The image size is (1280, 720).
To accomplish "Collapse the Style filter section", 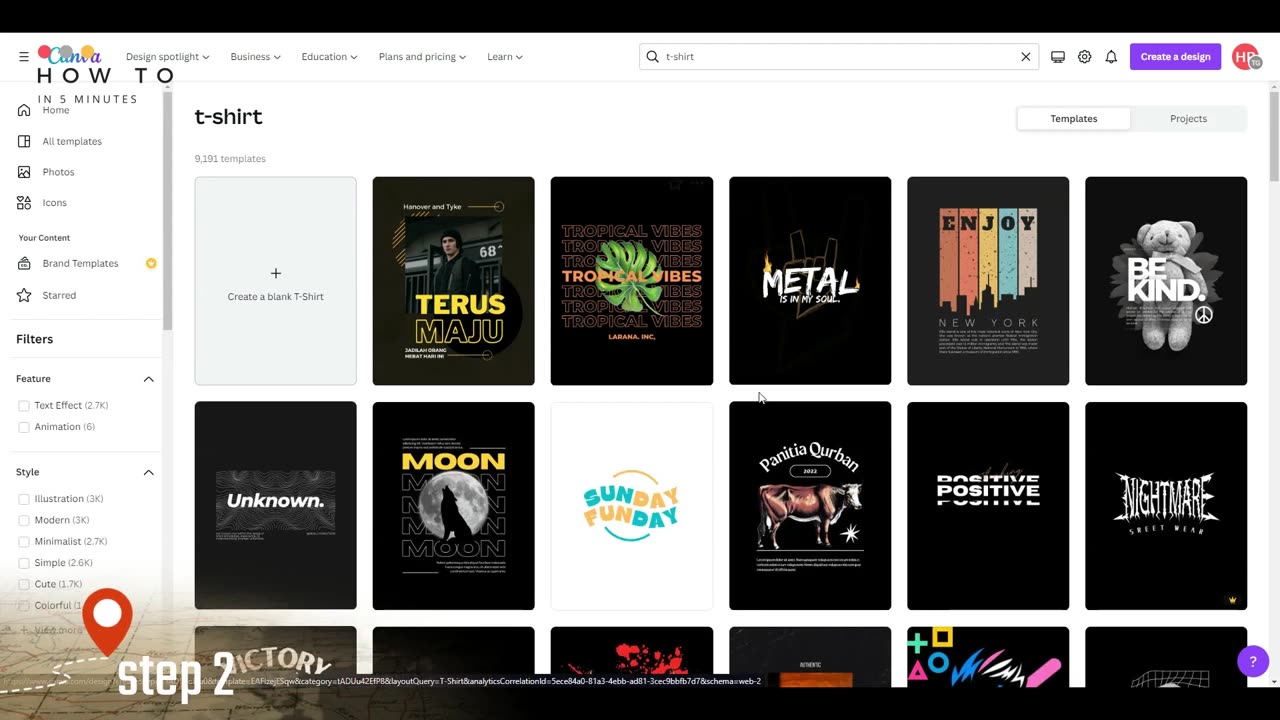I will point(148,472).
